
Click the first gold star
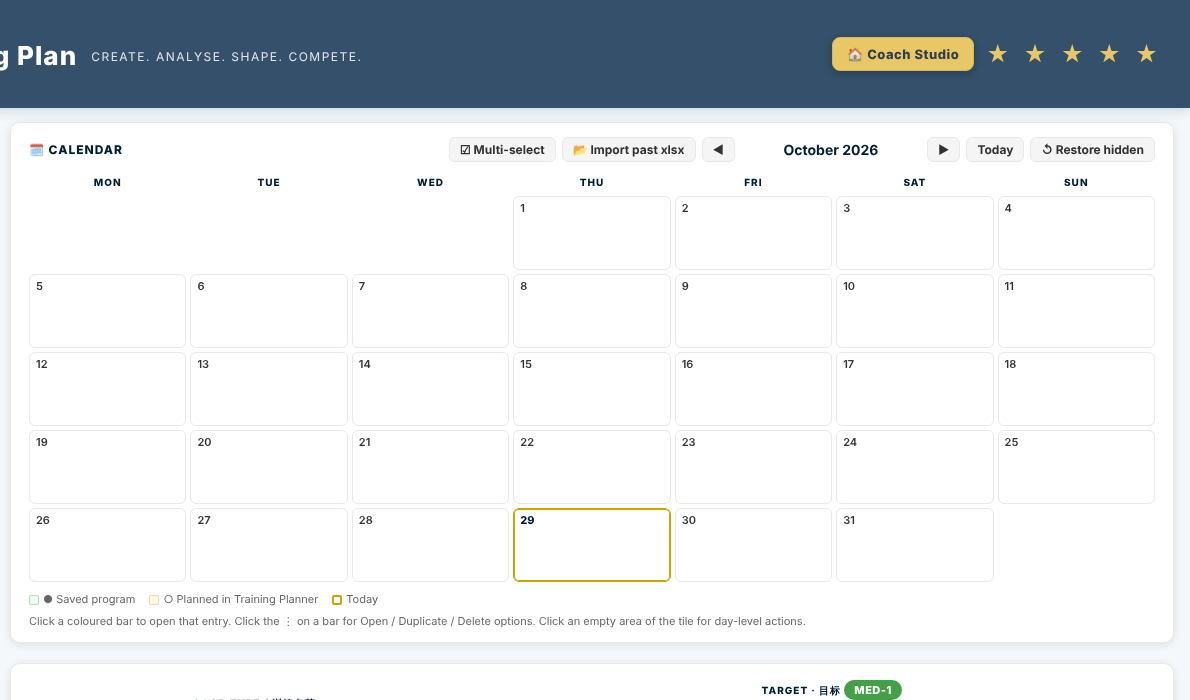[x=997, y=54]
